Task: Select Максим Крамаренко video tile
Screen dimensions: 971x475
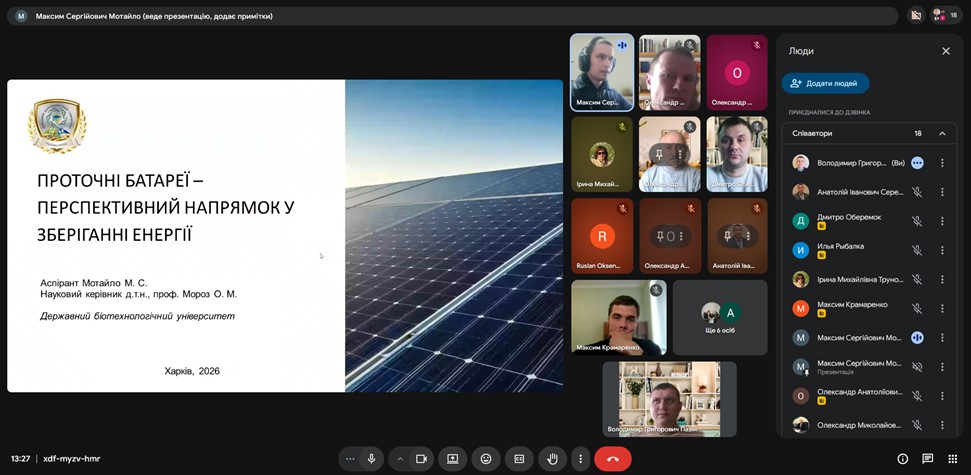Action: pyautogui.click(x=618, y=317)
